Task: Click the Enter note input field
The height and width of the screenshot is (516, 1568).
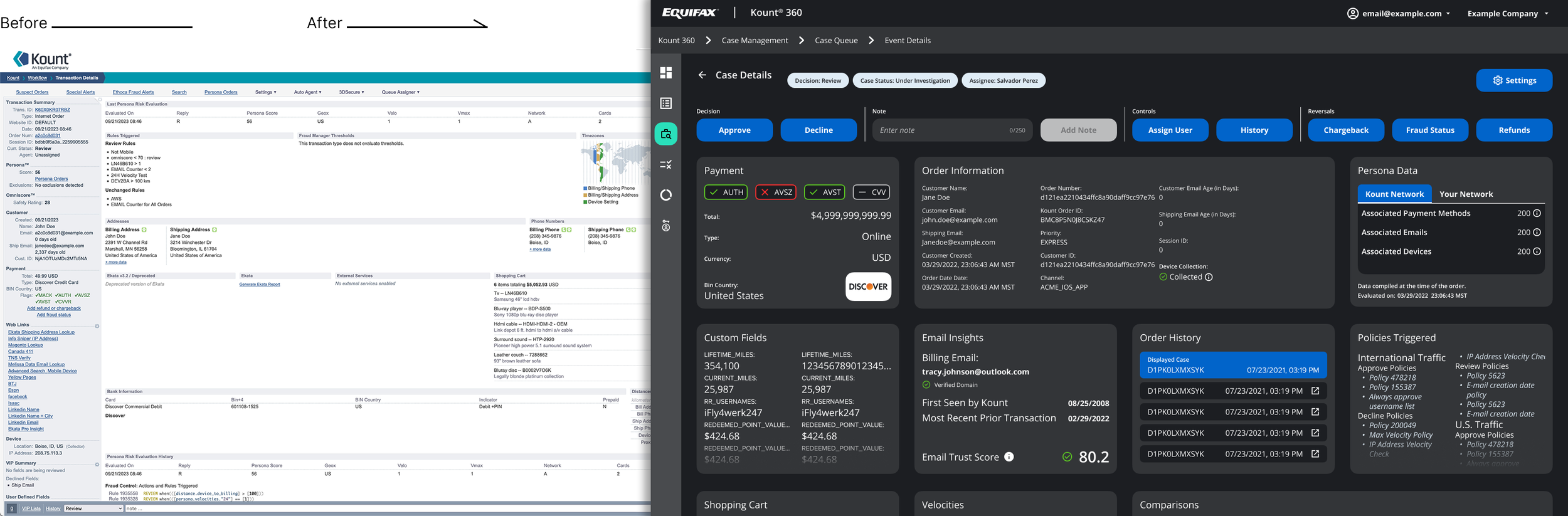Action: click(952, 130)
